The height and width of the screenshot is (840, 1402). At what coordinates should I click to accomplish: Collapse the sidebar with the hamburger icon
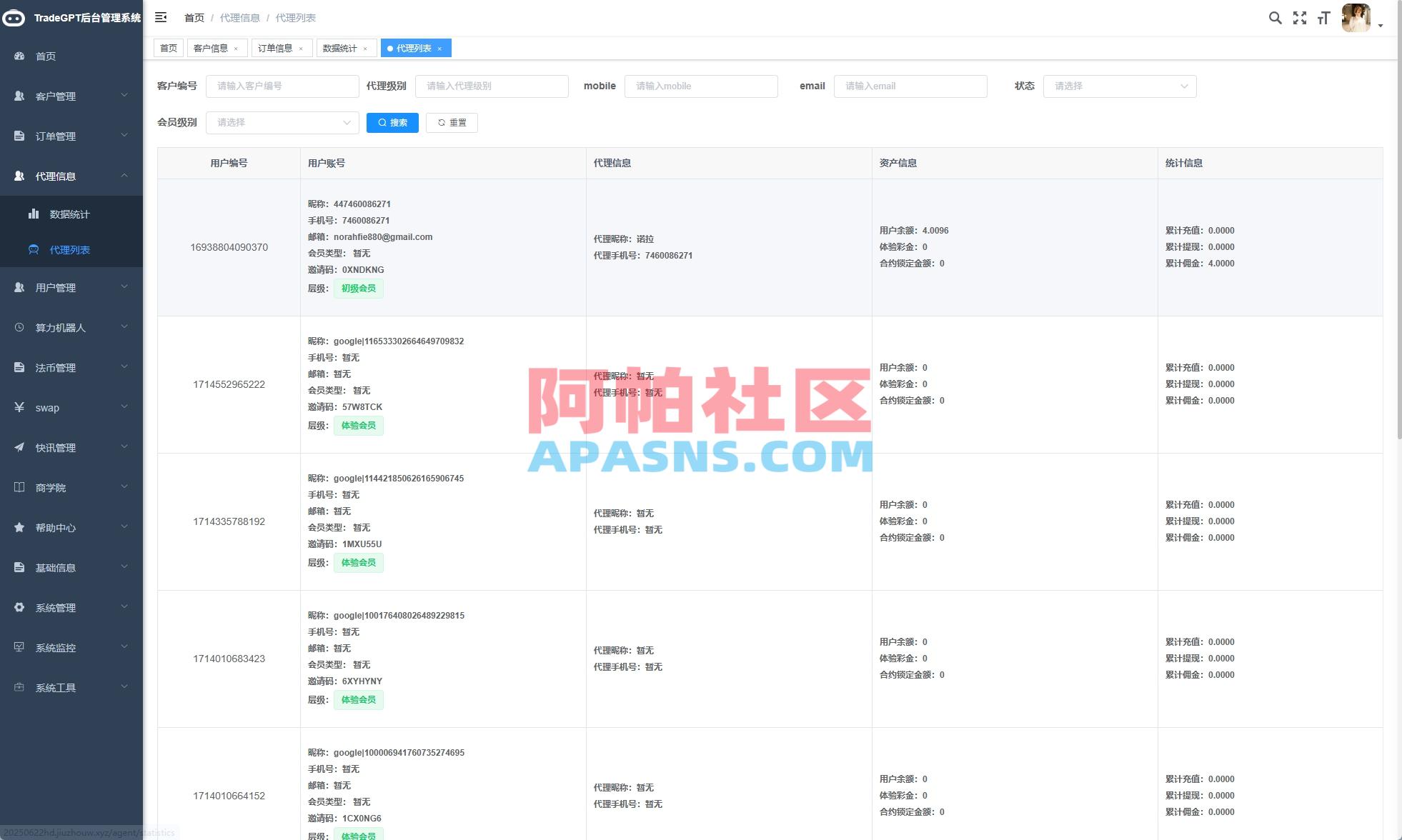tap(161, 17)
